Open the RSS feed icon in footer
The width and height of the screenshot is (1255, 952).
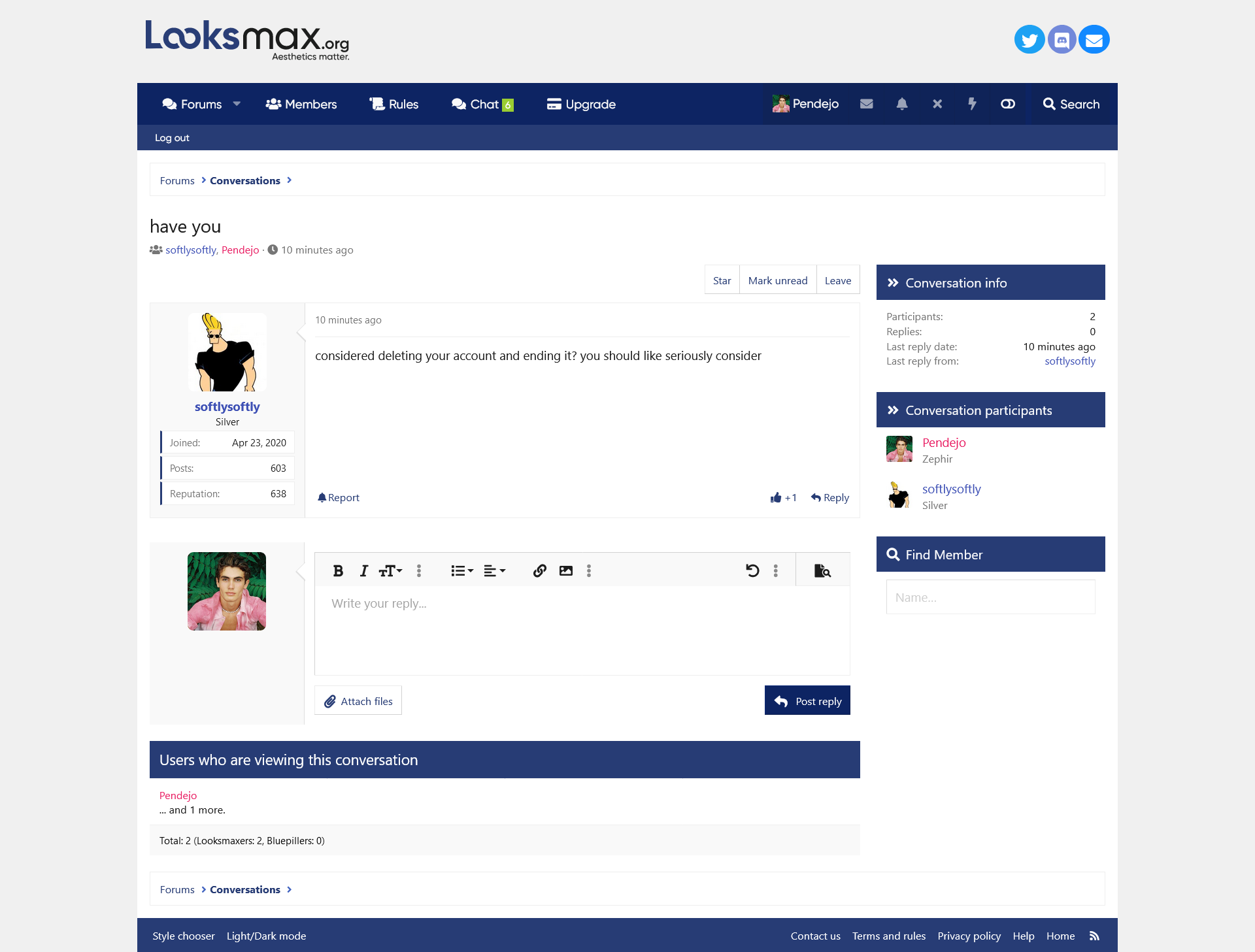tap(1094, 936)
